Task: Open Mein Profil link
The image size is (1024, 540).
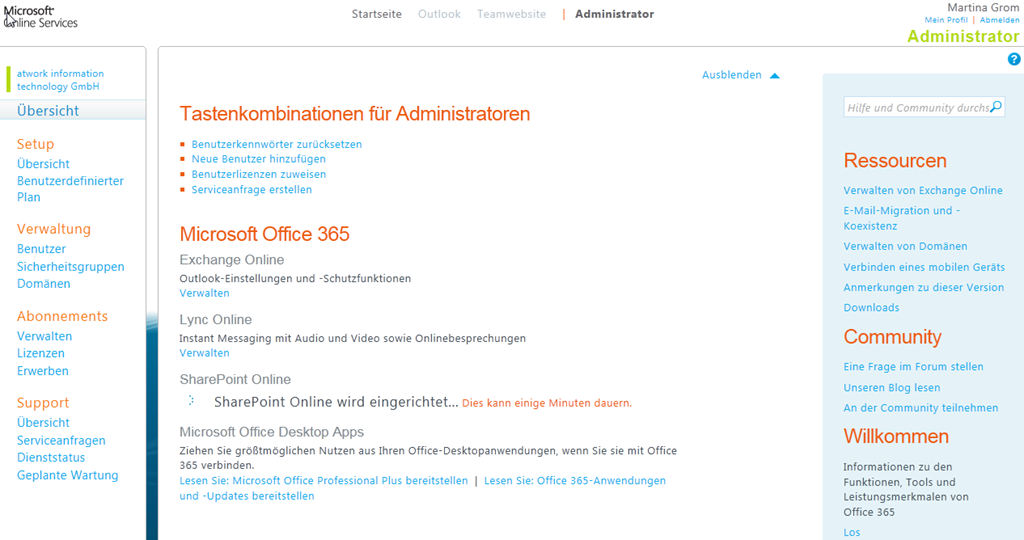Action: point(946,20)
